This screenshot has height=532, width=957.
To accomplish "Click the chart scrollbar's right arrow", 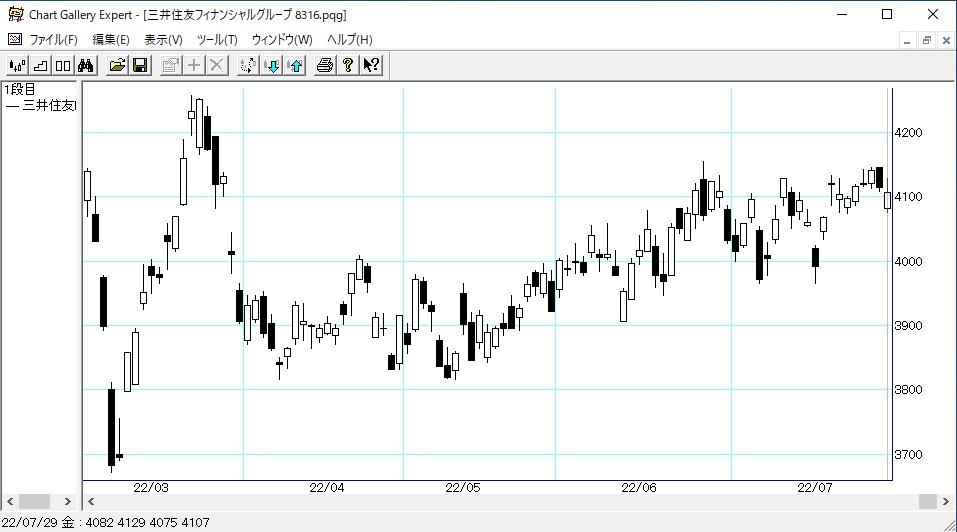I will tap(947, 501).
